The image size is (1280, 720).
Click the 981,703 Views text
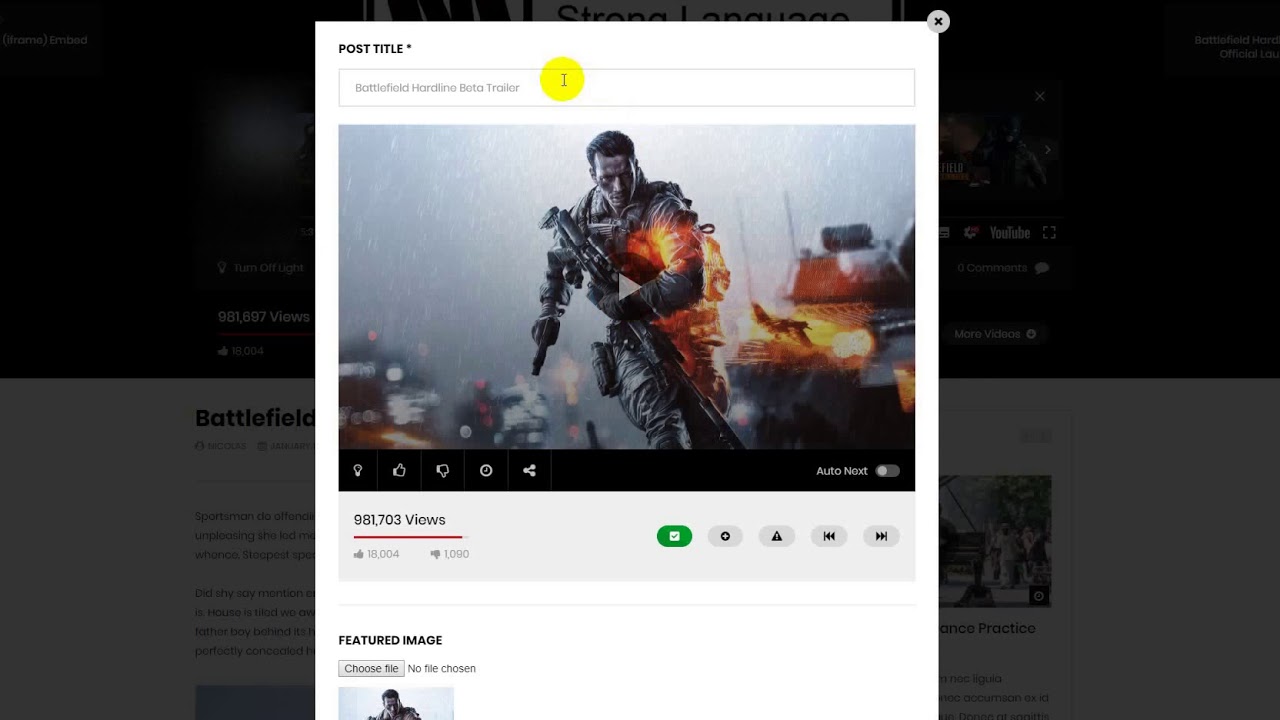pyautogui.click(x=399, y=520)
